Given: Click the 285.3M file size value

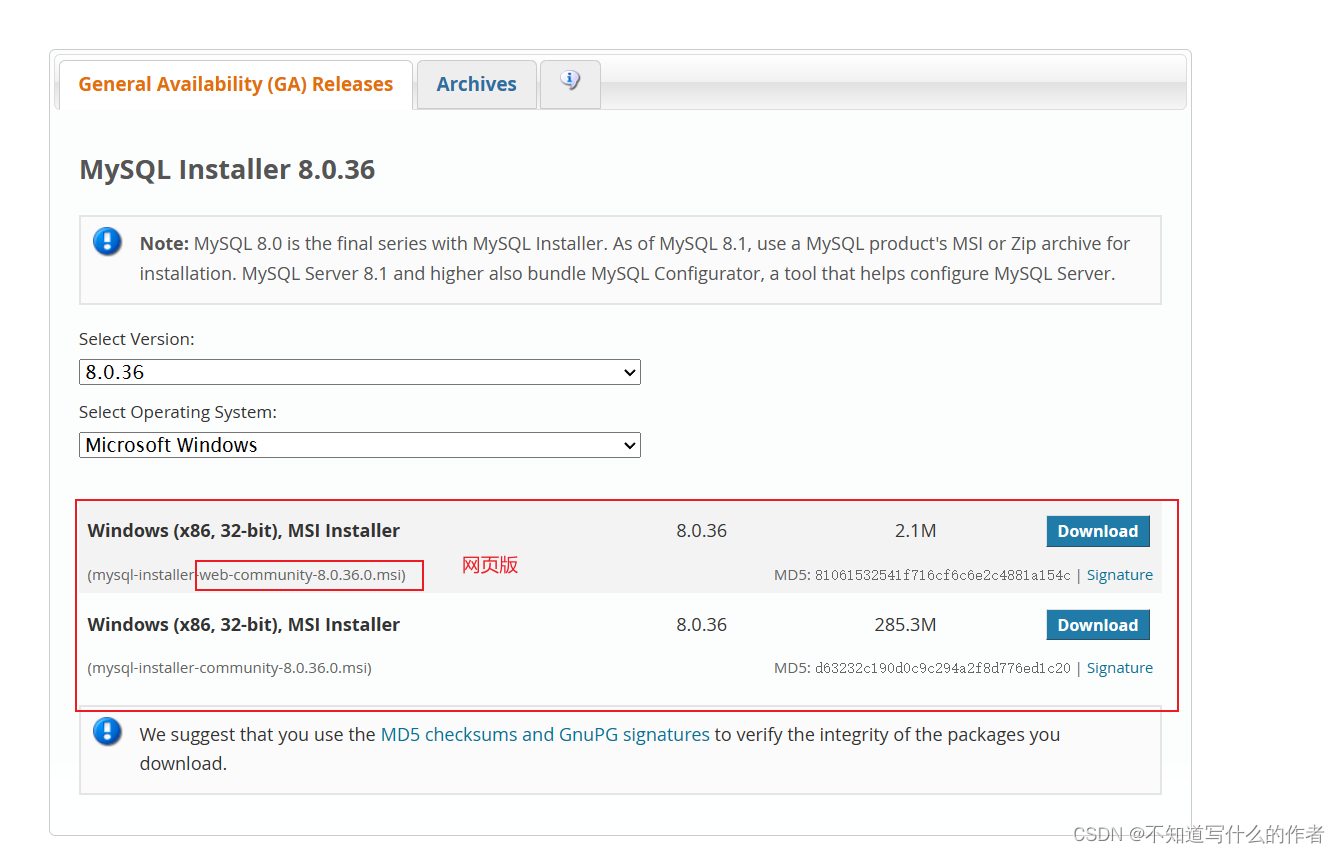Looking at the screenshot, I should click(x=905, y=625).
